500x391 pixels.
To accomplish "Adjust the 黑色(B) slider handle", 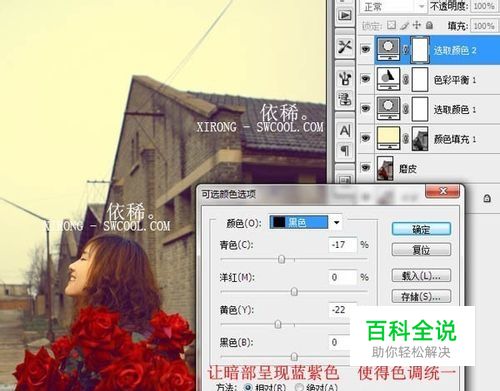I will pyautogui.click(x=294, y=357).
